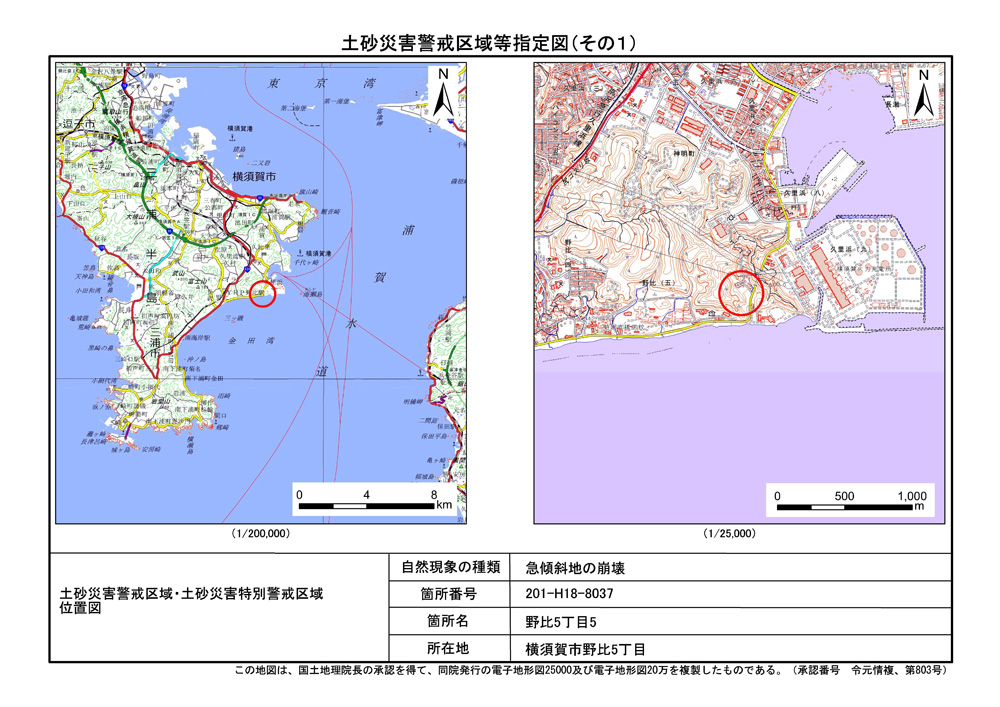Screen dimensions: 1000x707
Task: Click the north arrow on the right map
Action: click(x=926, y=93)
